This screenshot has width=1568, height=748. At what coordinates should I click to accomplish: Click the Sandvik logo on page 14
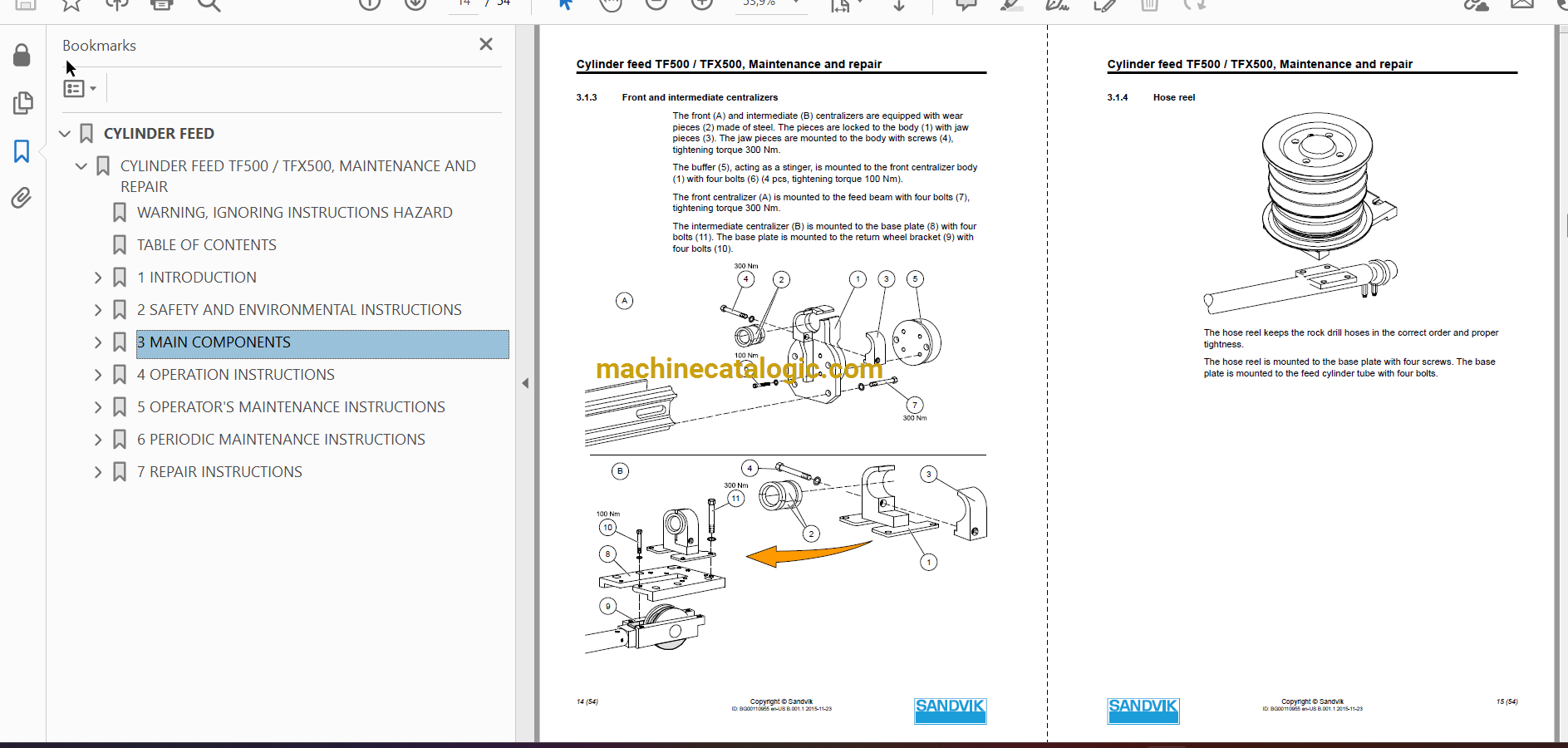click(x=950, y=710)
